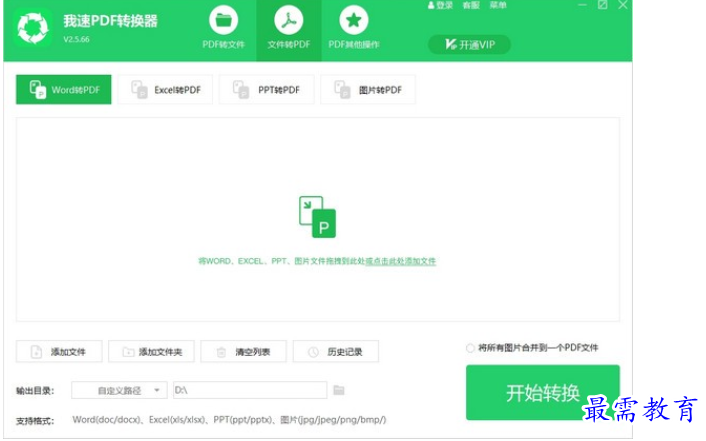Switch to the Excel转PDF tab

click(x=165, y=90)
